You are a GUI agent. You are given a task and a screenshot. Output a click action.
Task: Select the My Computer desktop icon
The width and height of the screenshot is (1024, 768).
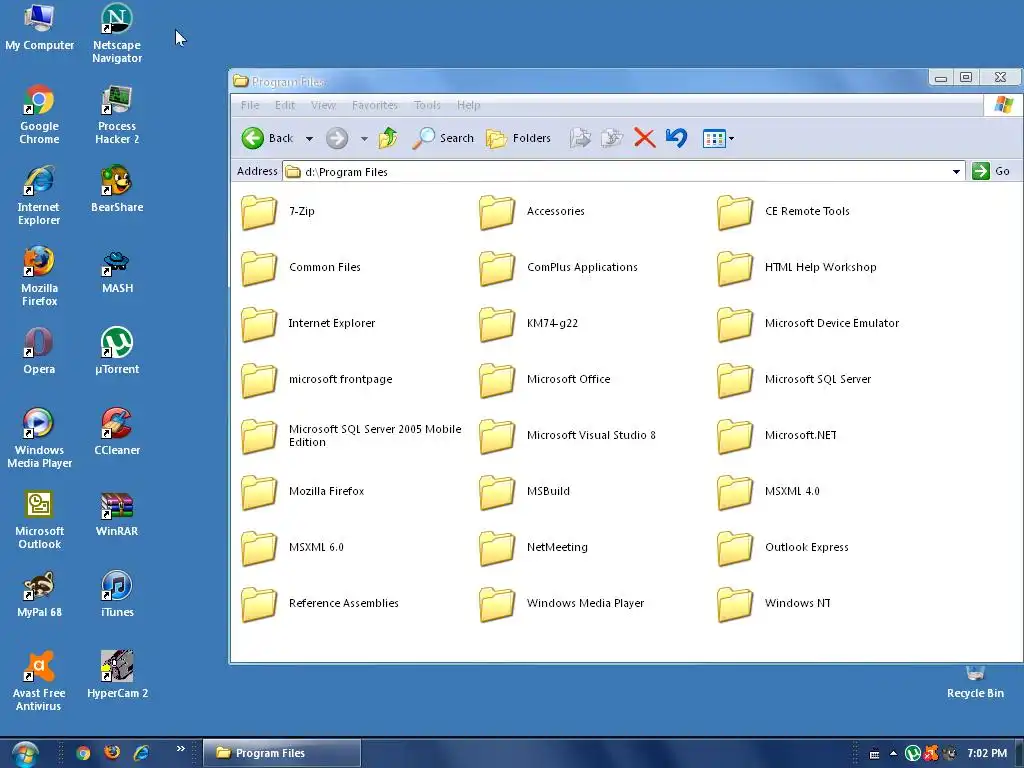point(39,27)
